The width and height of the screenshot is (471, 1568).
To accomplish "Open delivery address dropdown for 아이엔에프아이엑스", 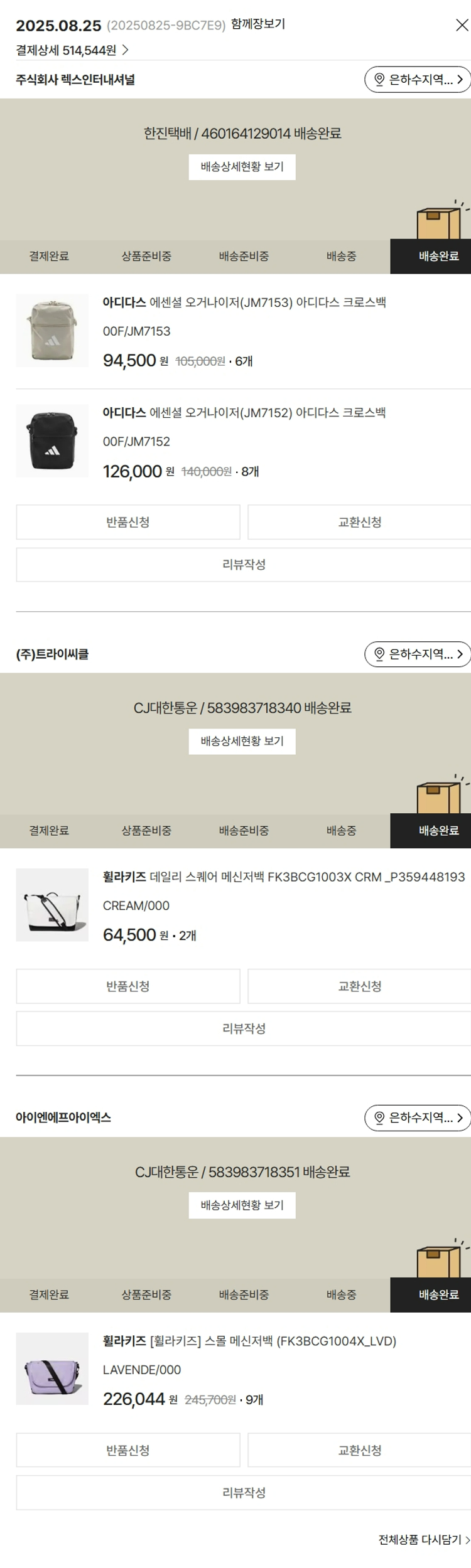I will click(x=418, y=1117).
